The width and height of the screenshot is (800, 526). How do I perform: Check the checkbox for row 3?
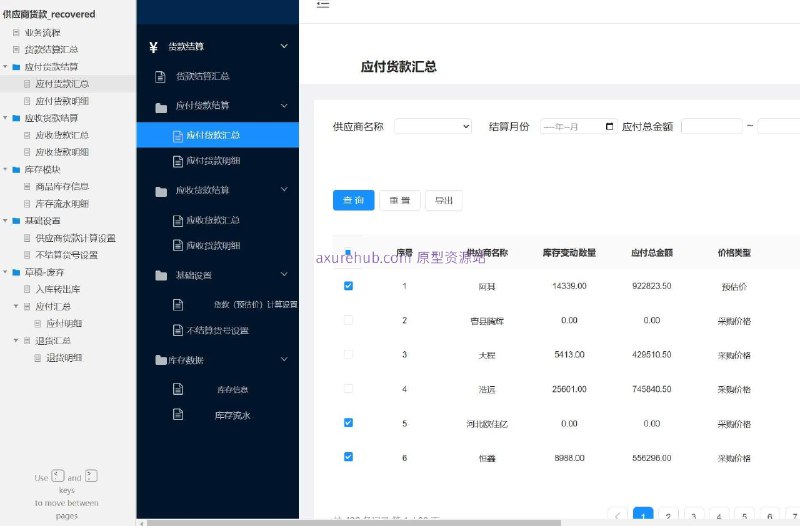click(348, 354)
